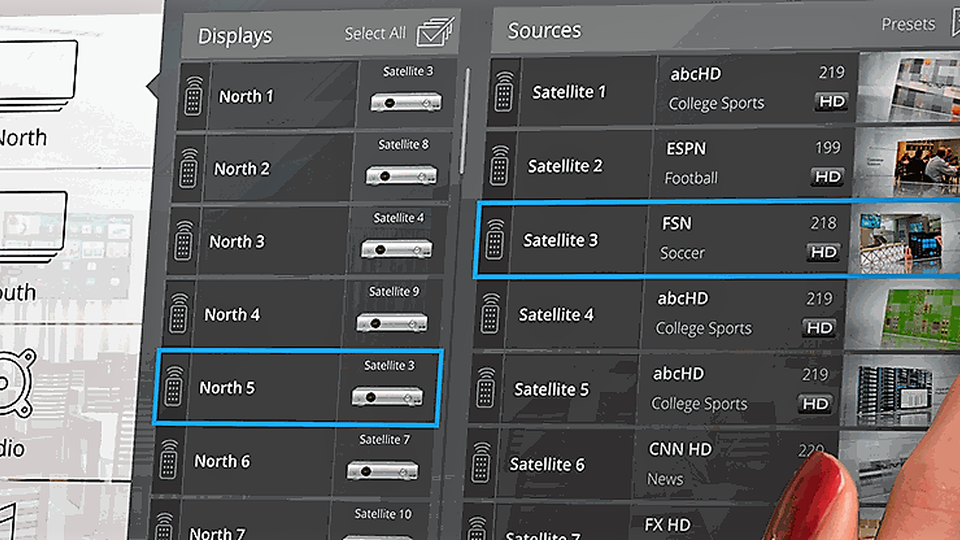The width and height of the screenshot is (960, 540).
Task: Click the remote icon beside North 1
Action: coord(194,97)
